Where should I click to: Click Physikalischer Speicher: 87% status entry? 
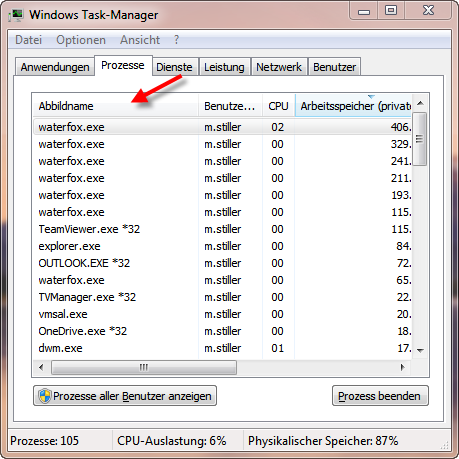point(323,441)
